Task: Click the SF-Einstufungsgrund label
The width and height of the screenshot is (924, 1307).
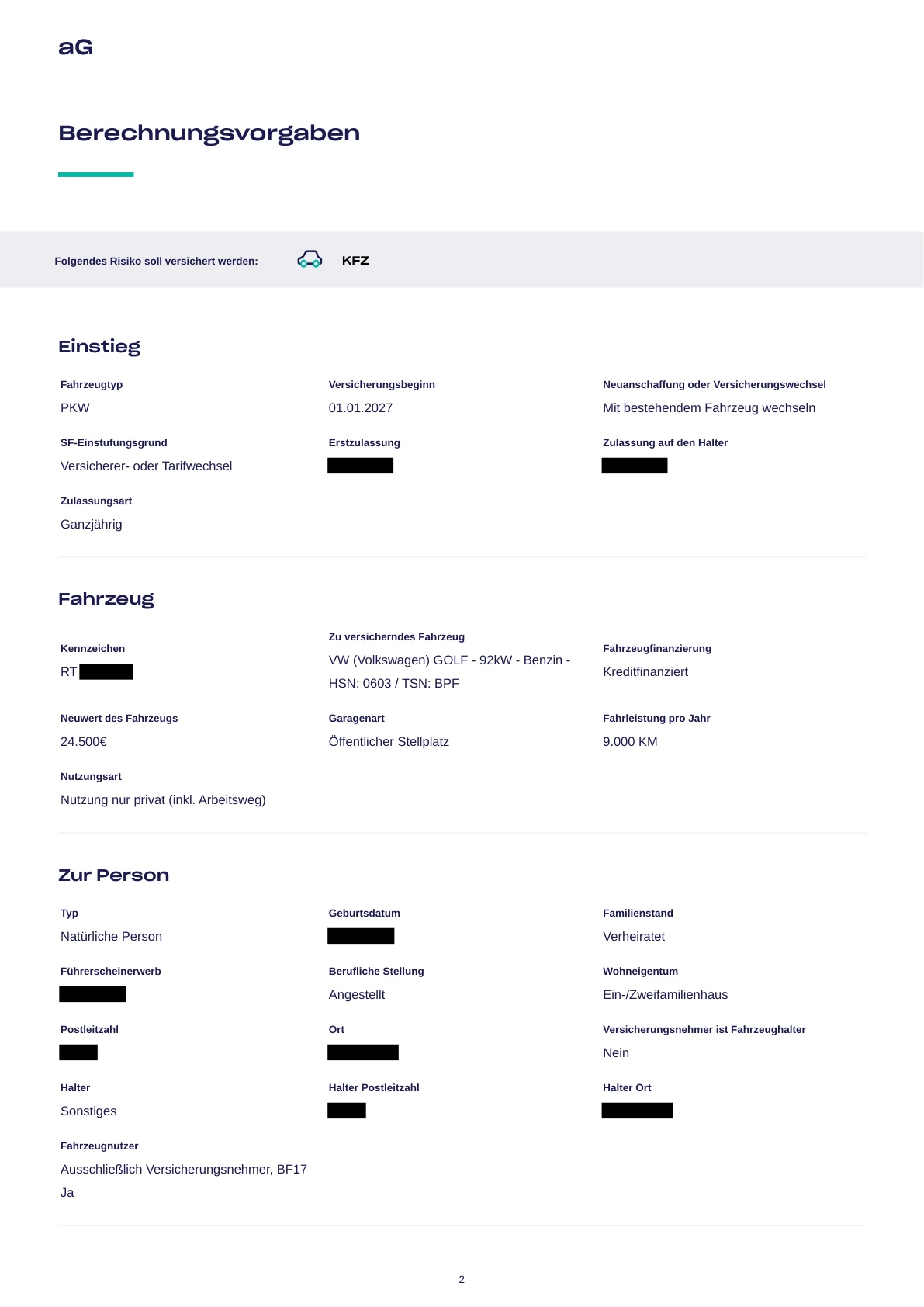Action: (114, 443)
